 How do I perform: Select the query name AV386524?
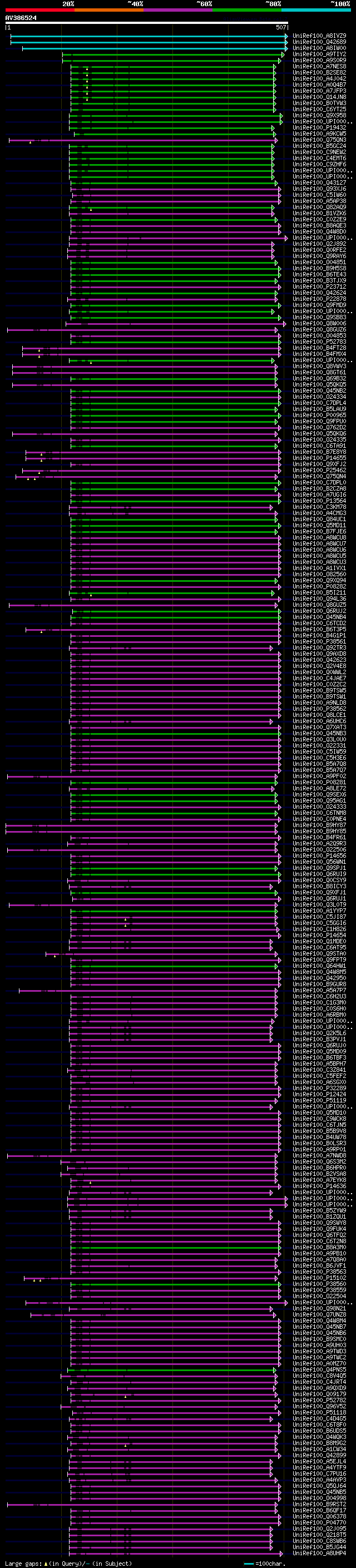[21, 18]
